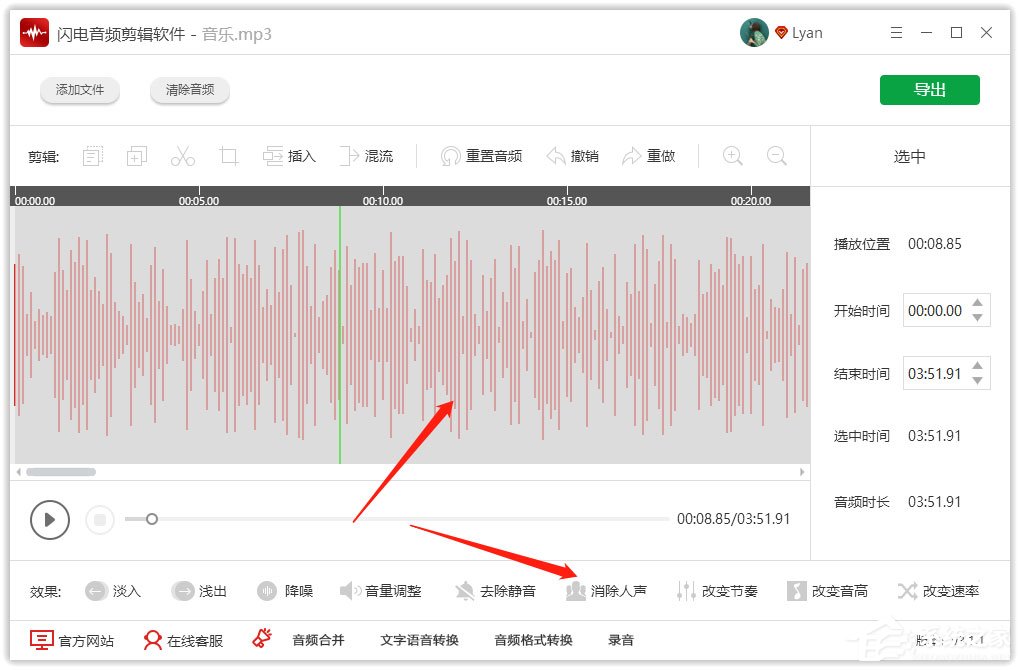Open the hamburger menu near window controls

tap(896, 32)
